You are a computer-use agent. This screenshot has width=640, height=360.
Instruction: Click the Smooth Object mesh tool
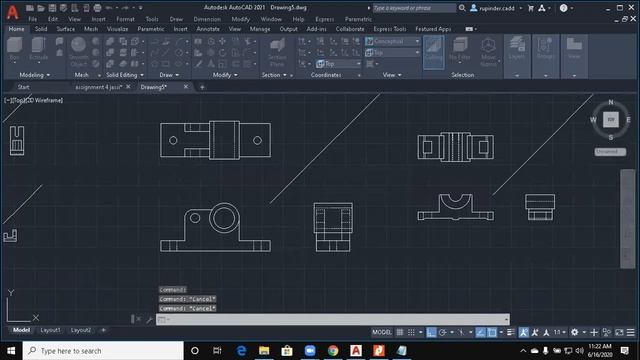[x=78, y=52]
